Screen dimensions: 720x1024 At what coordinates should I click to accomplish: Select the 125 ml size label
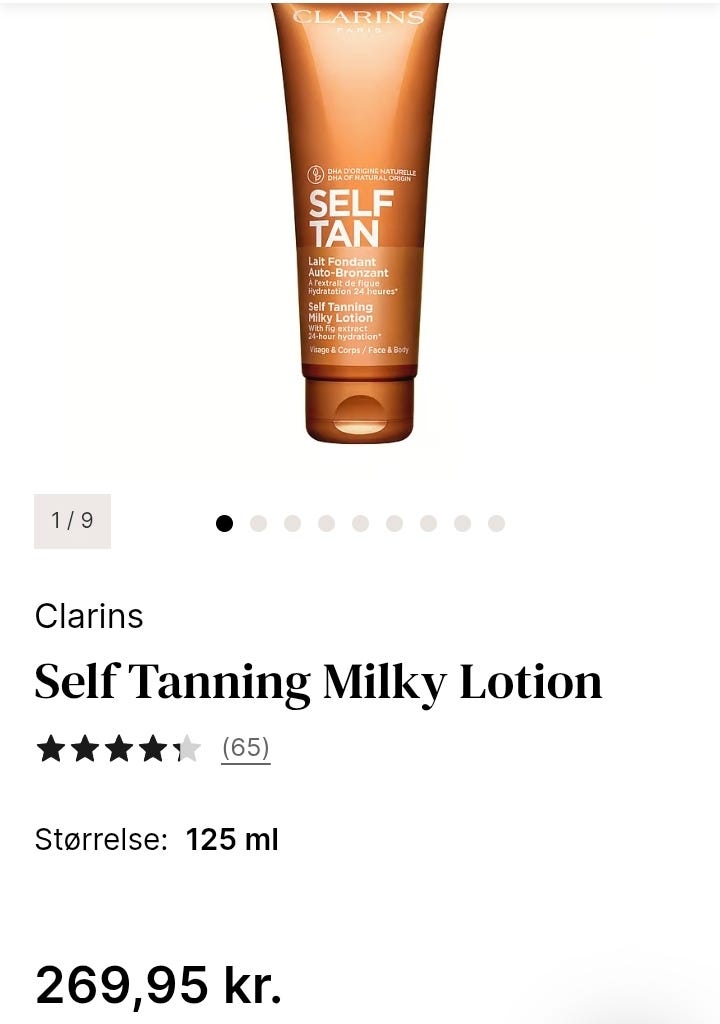click(232, 839)
